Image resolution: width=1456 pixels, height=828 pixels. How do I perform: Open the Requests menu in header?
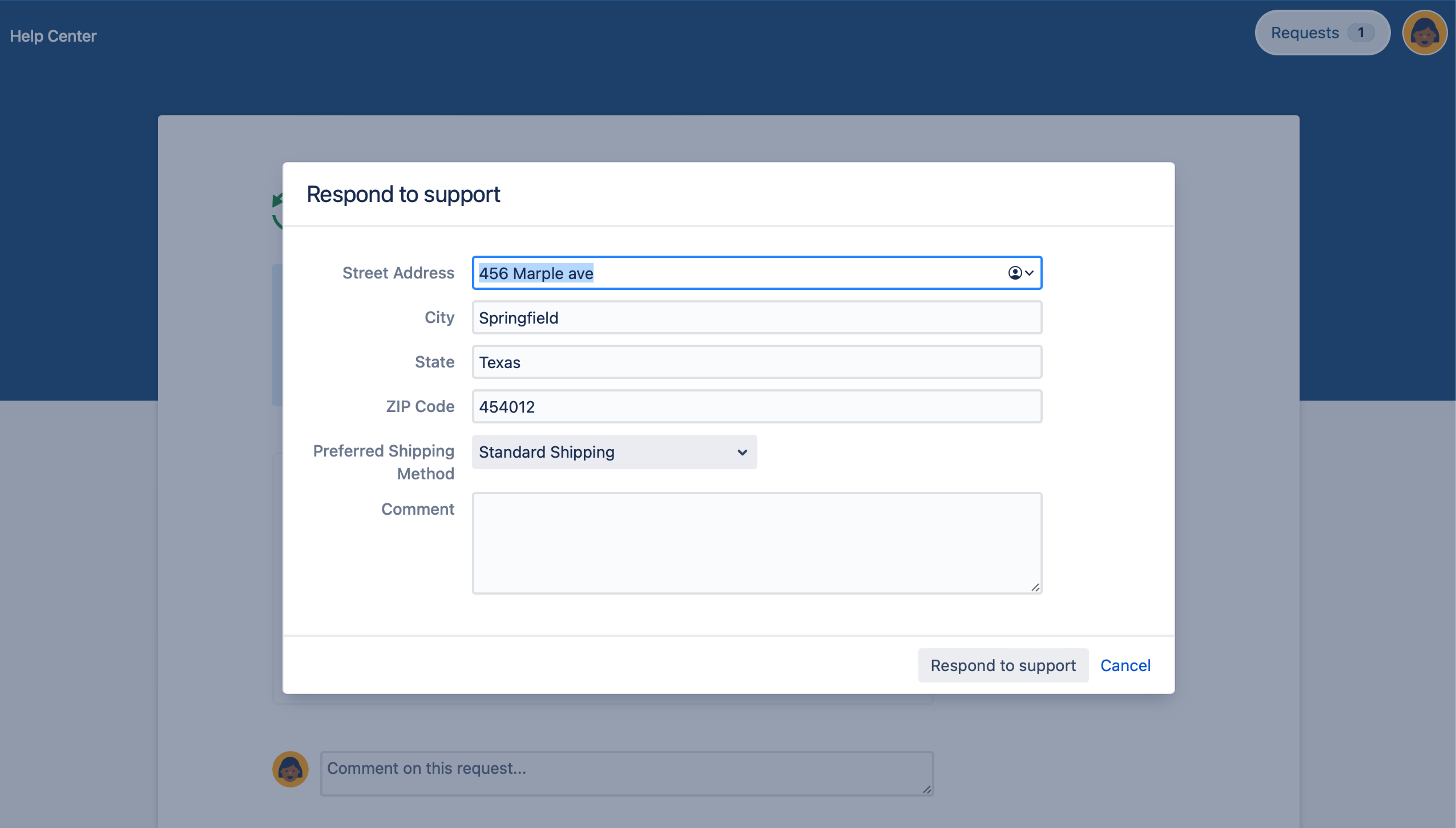[x=1305, y=33]
